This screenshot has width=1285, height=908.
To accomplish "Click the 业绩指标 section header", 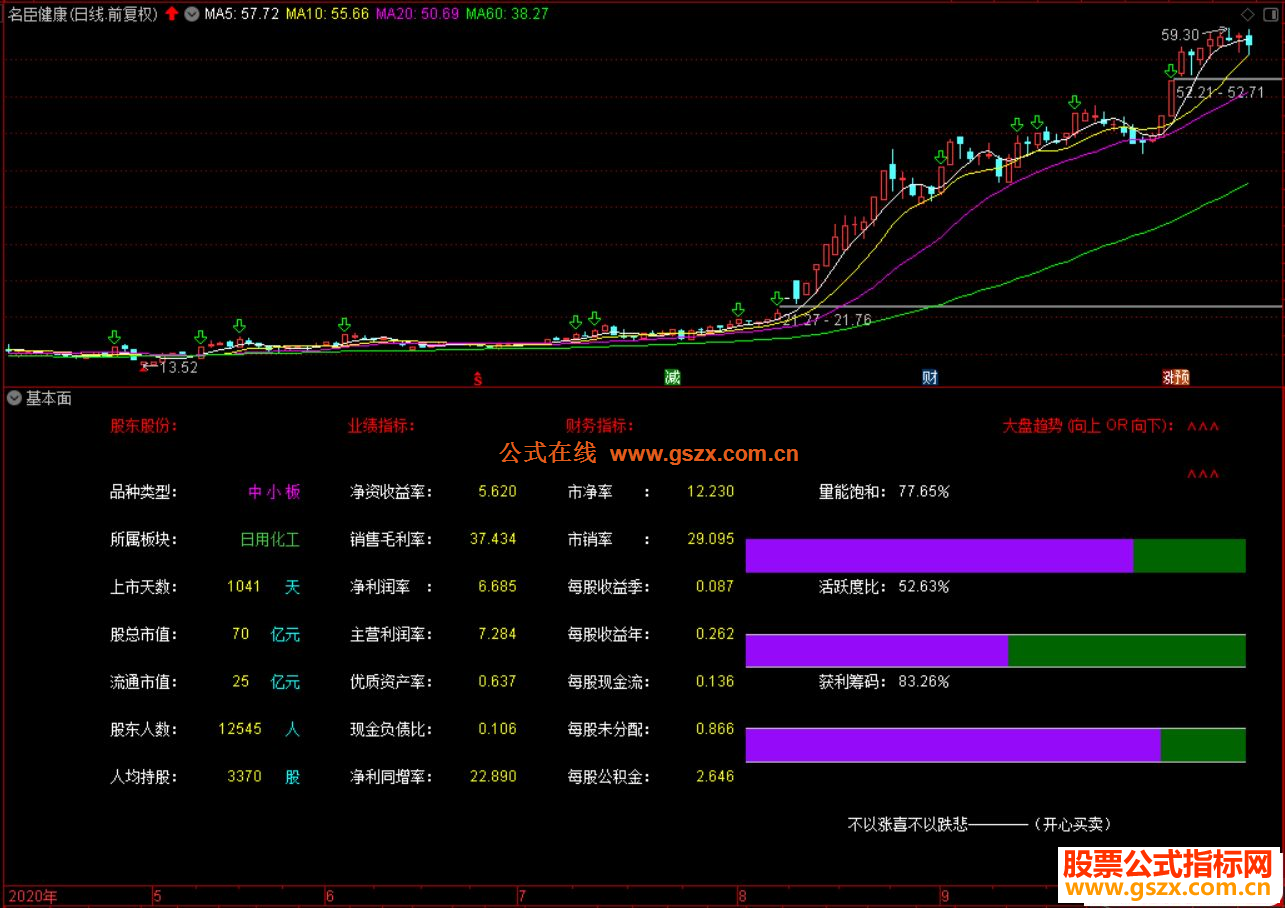I will coord(381,425).
